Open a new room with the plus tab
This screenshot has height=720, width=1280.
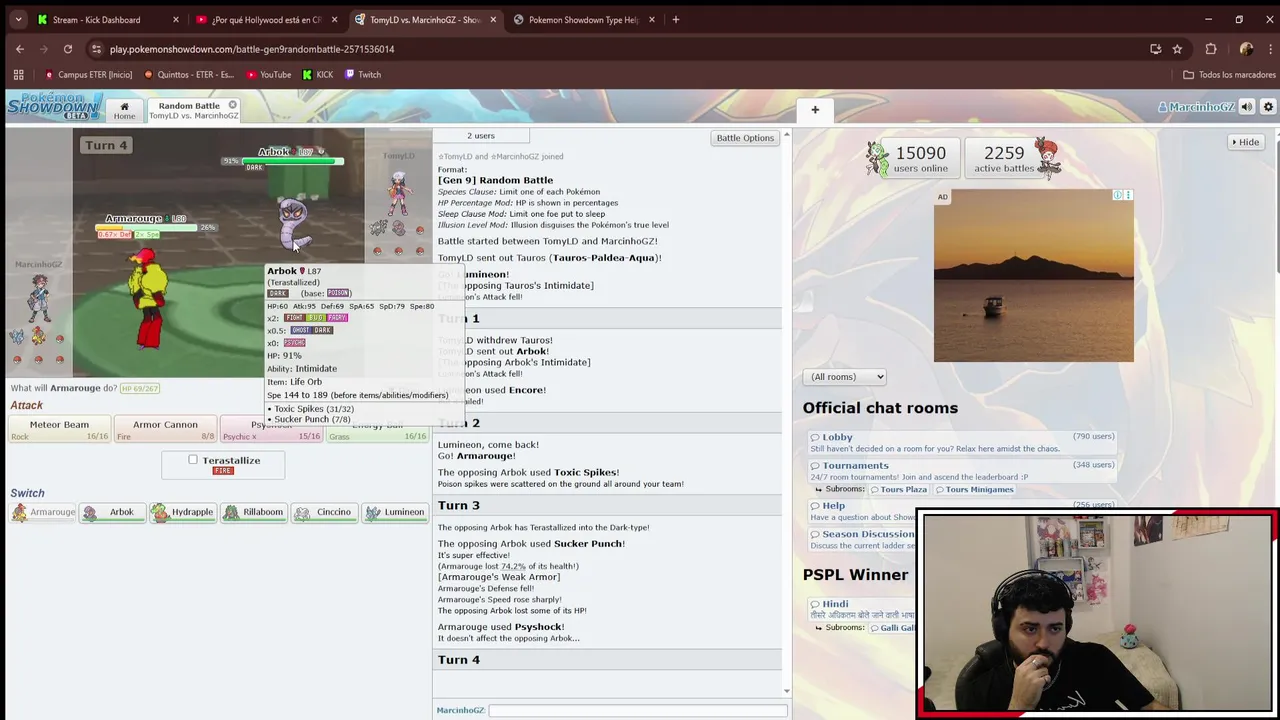tap(815, 110)
